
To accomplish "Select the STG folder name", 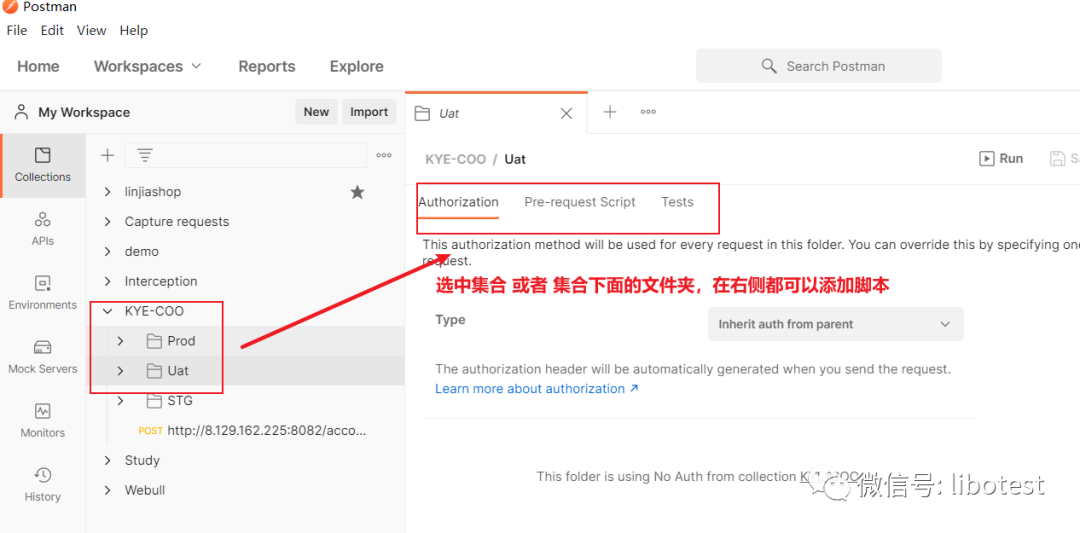I will [180, 401].
